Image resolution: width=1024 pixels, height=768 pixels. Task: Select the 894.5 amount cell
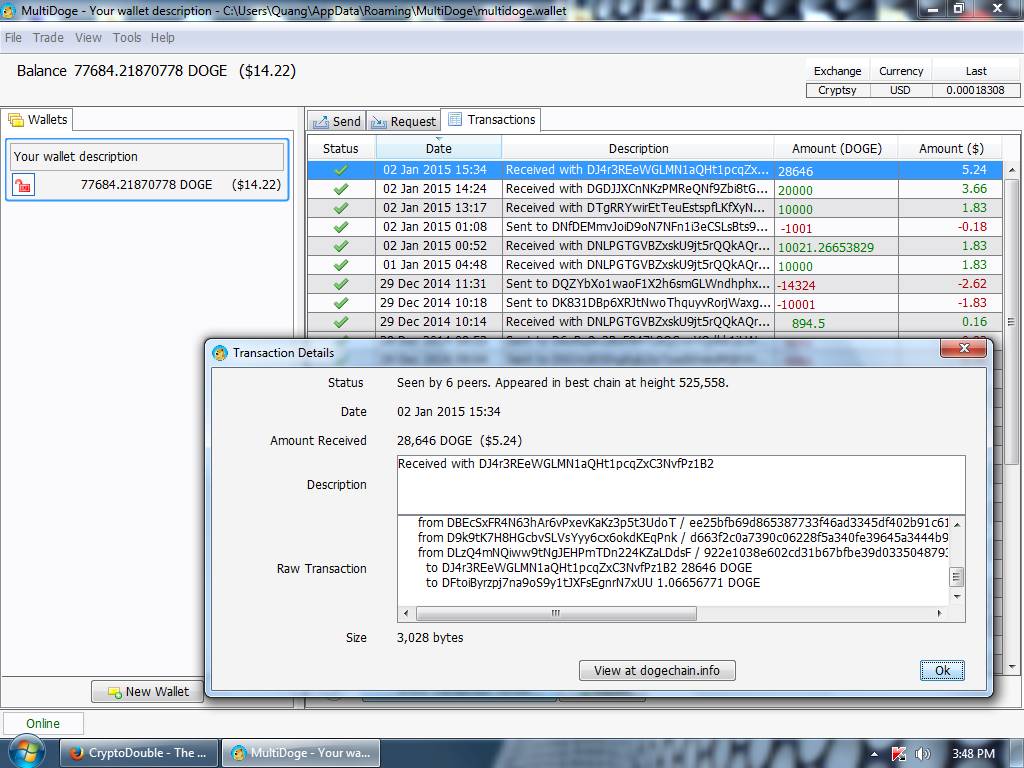pos(836,323)
